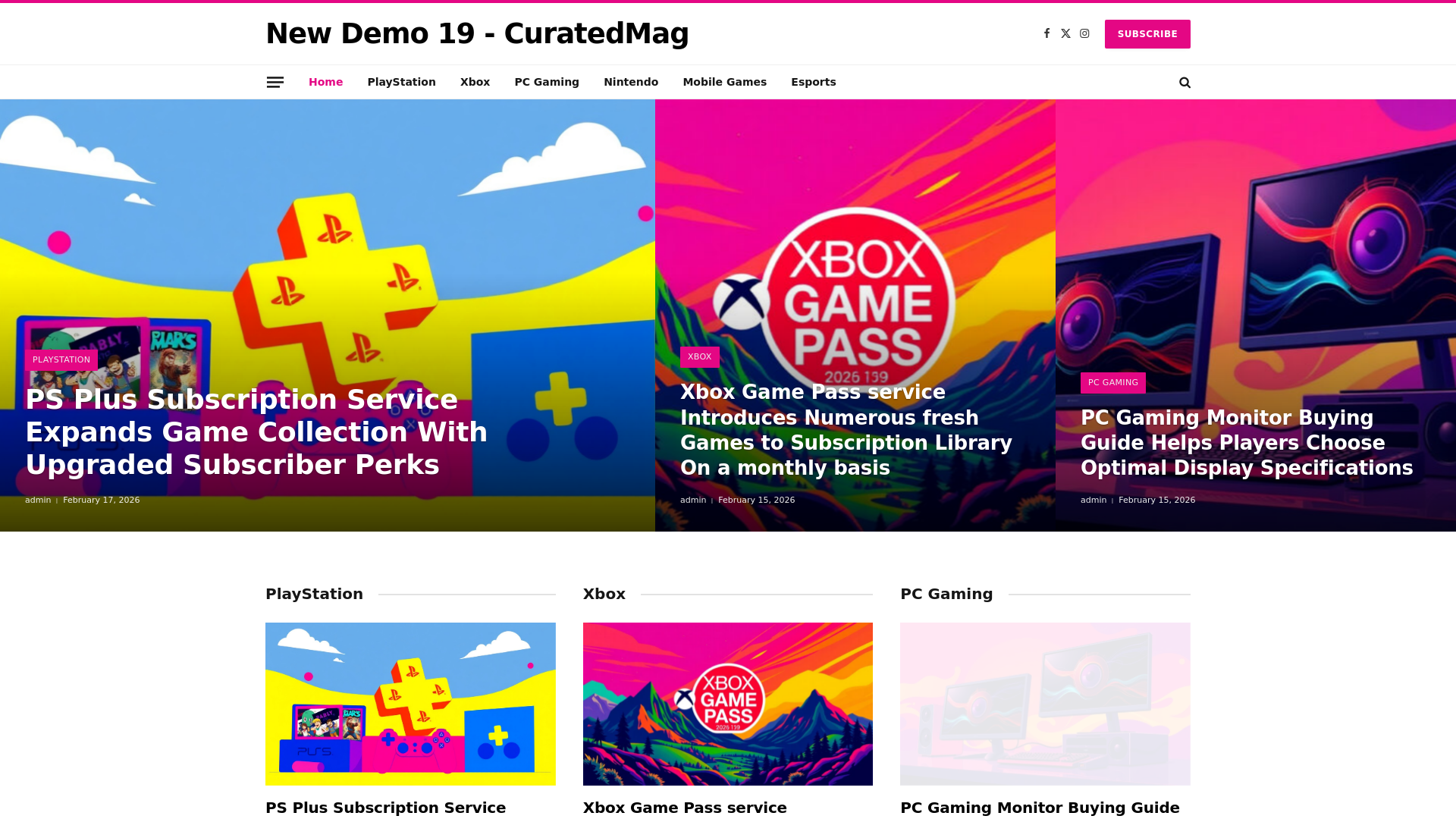This screenshot has height=819, width=1456.
Task: Open the search magnifier icon
Action: (x=1185, y=83)
